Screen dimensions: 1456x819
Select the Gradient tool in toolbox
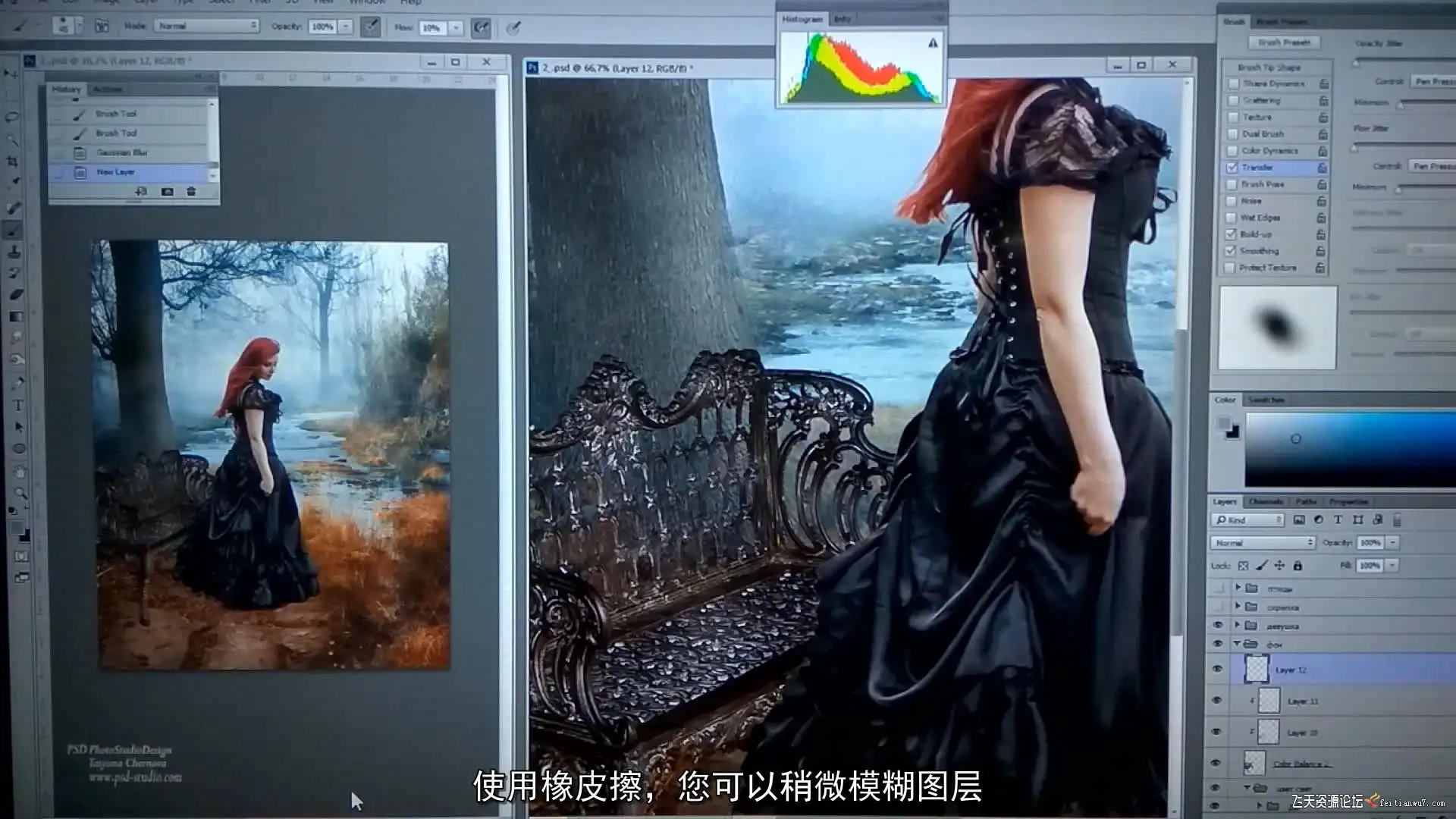[x=16, y=316]
